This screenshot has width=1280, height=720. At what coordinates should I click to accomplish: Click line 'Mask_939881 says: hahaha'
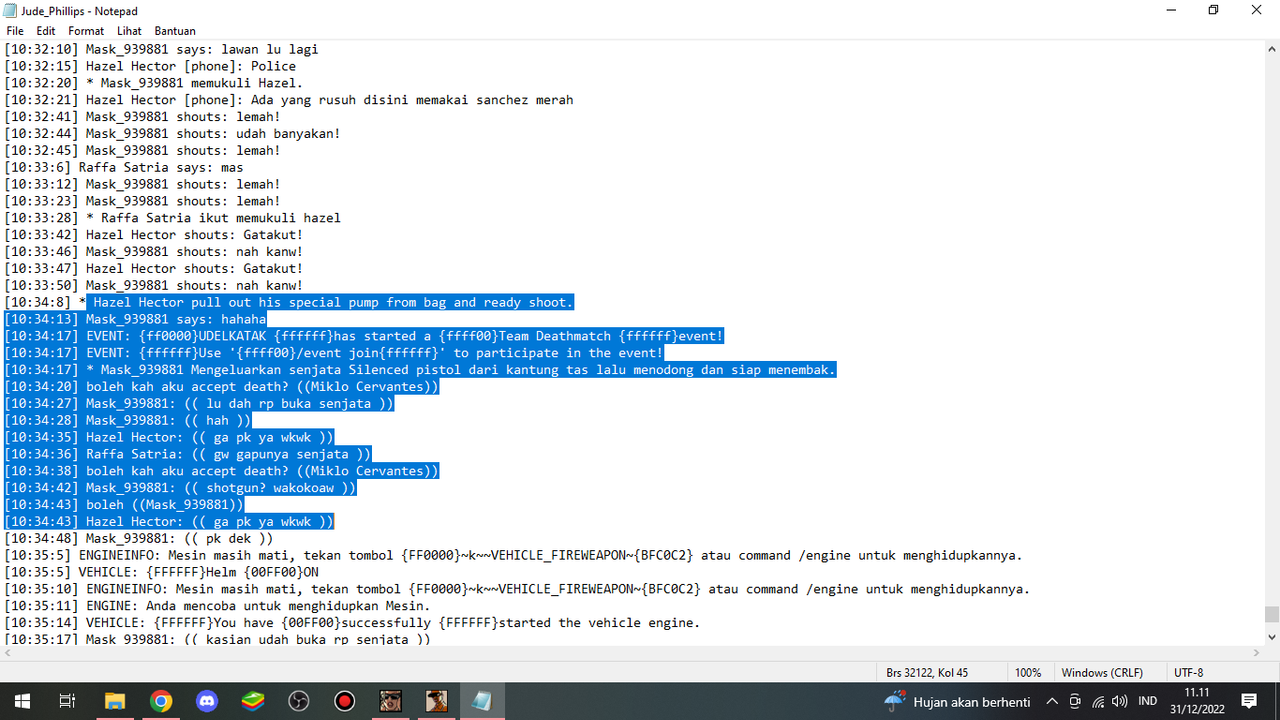(x=135, y=319)
